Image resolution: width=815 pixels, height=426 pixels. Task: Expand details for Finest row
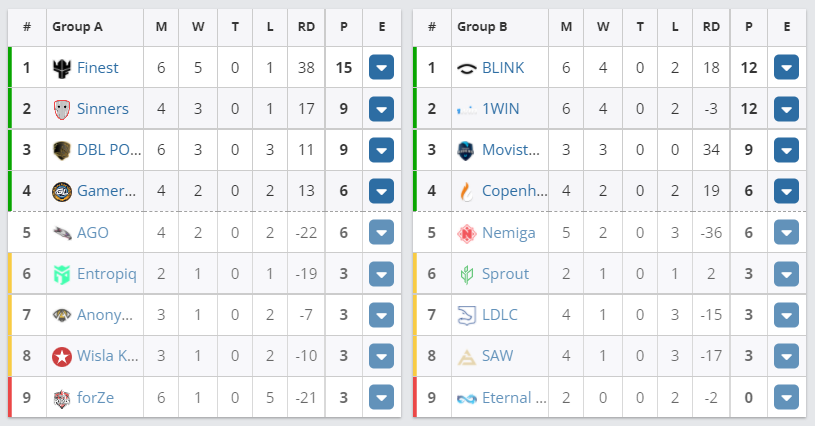click(x=382, y=68)
